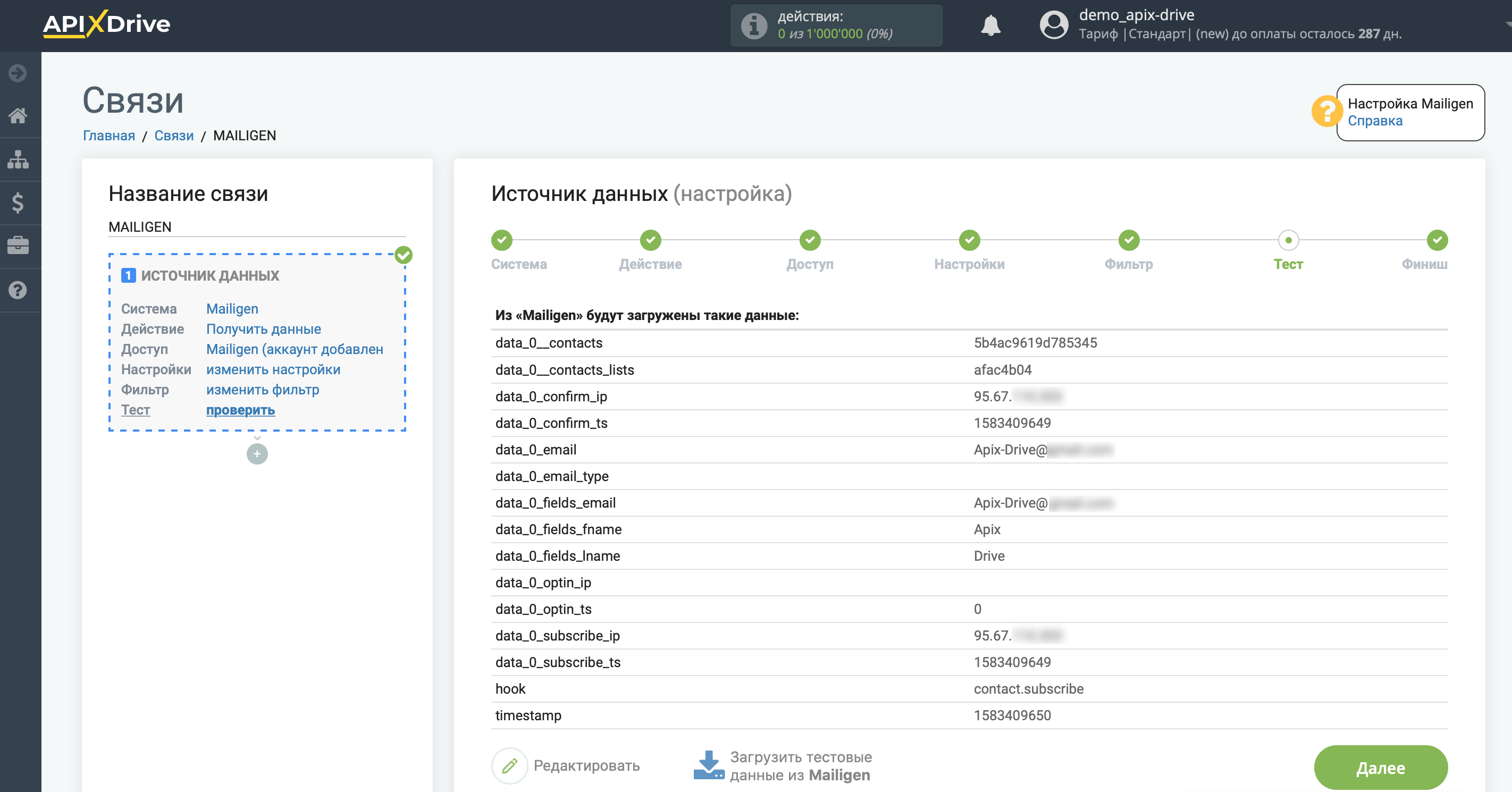The image size is (1512, 792).
Task: Open the briefcase icon in the sidebar
Action: [18, 246]
